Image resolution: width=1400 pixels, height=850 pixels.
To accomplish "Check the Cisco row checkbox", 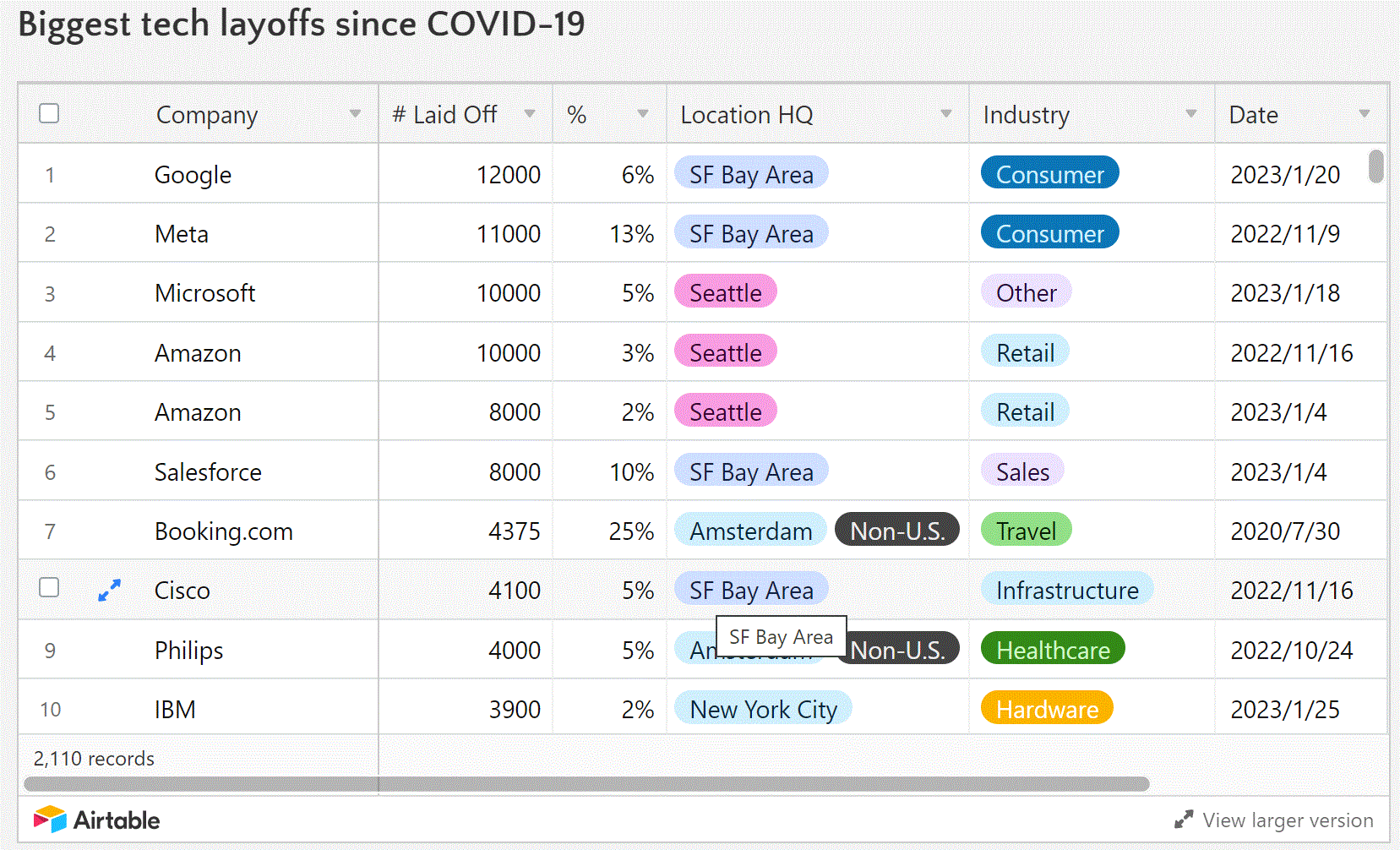I will point(49,587).
